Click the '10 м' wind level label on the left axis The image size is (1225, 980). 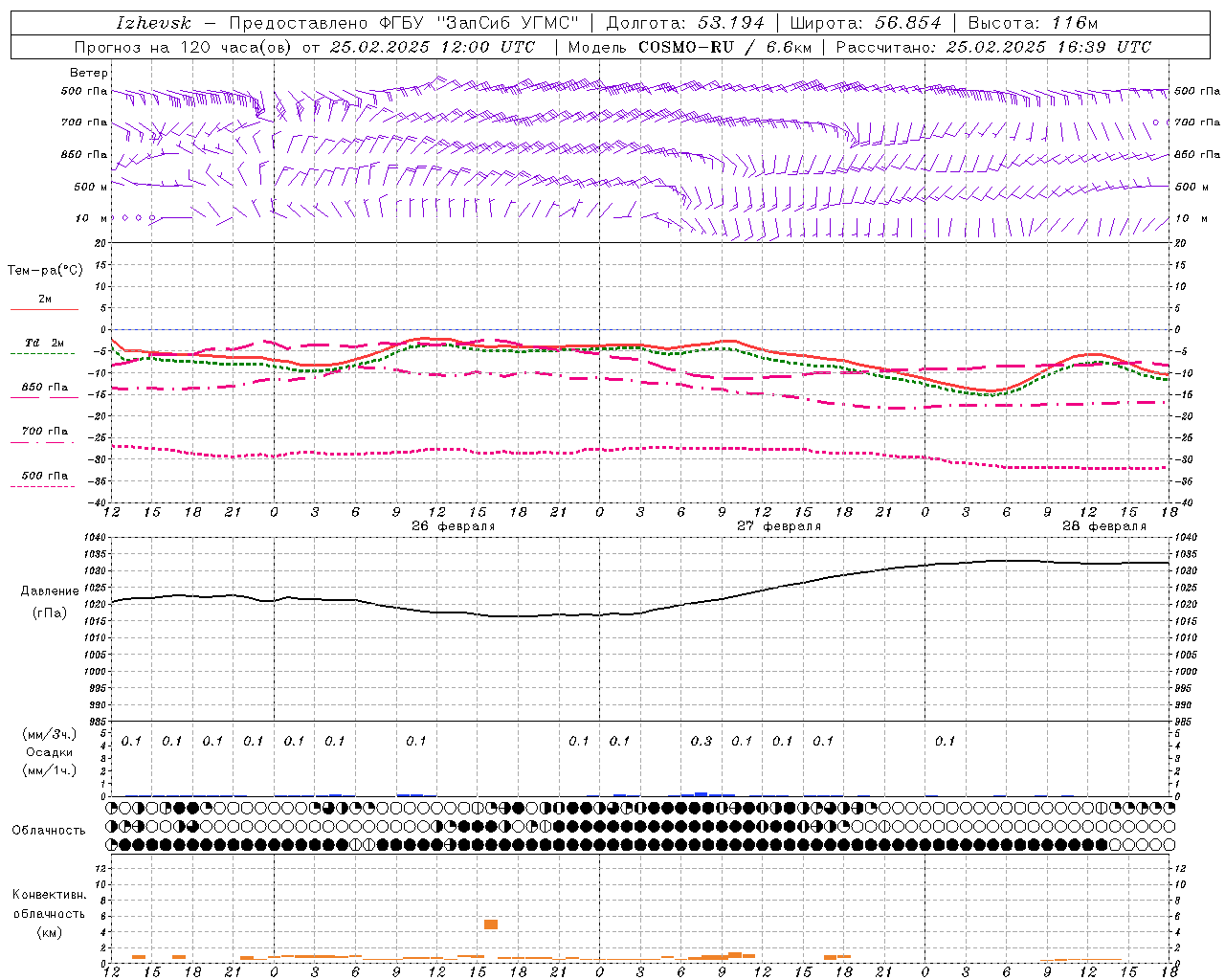click(92, 218)
